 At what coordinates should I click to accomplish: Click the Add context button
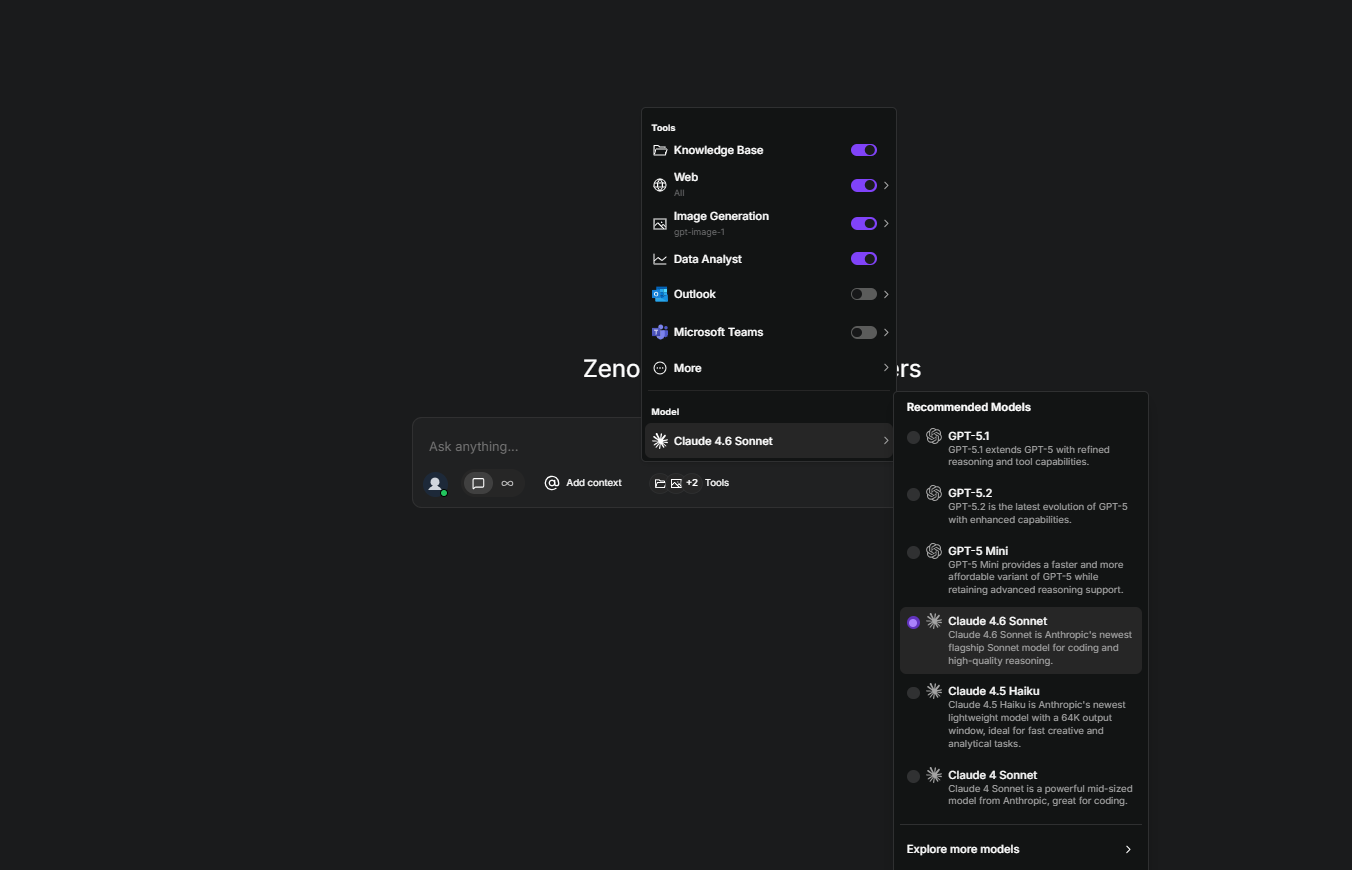coord(583,483)
